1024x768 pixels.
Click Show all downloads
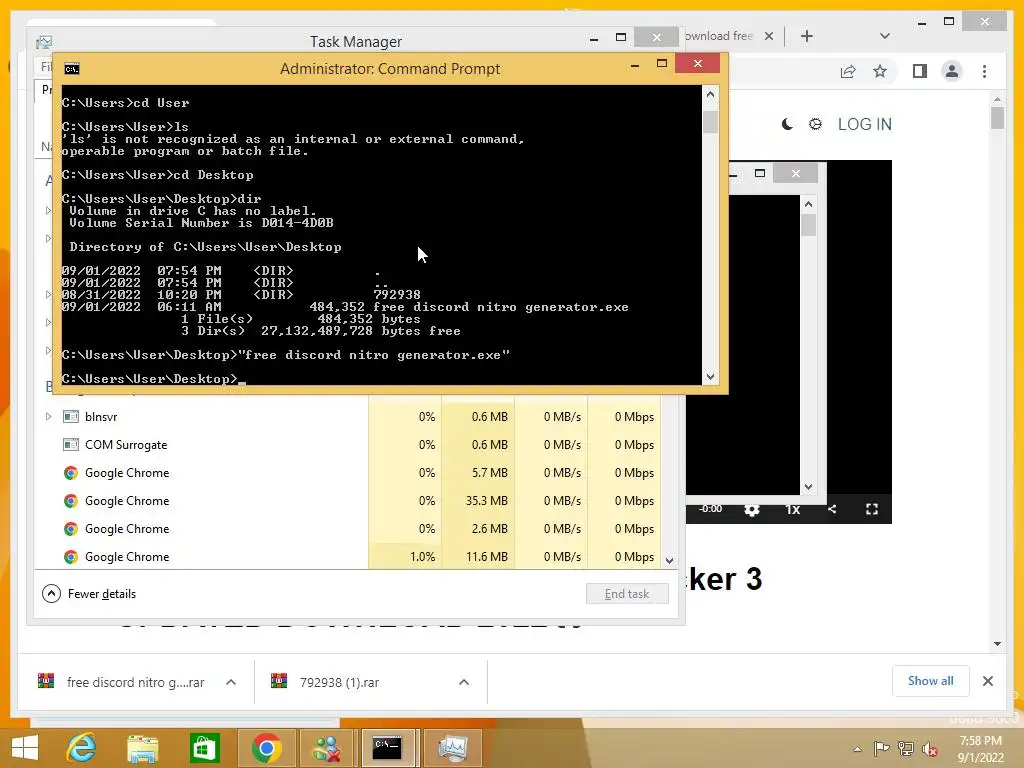click(x=931, y=681)
